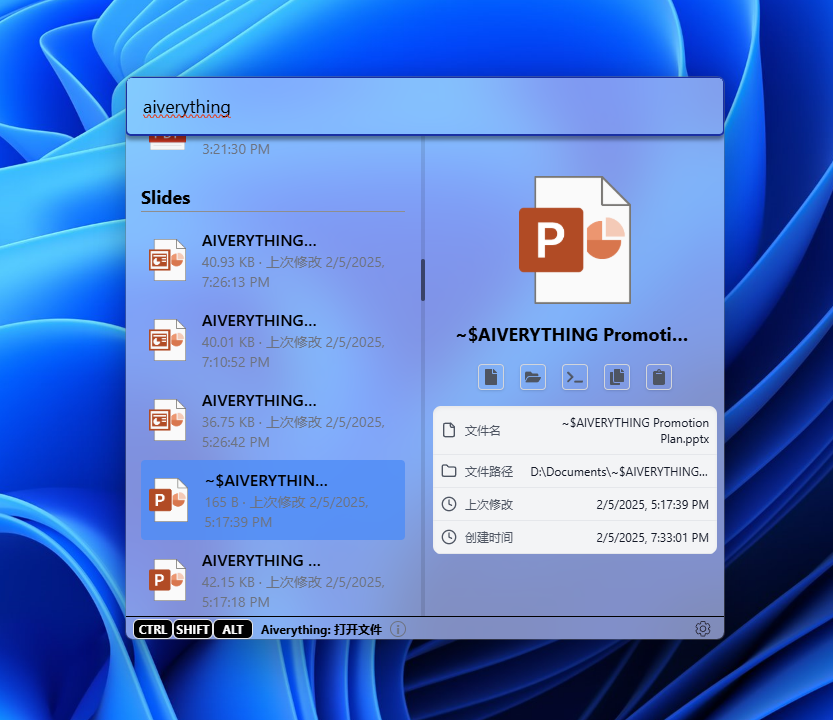Click the ~$AIVERYTHING Promotion Plan.pptx filename value
Viewport: 833px width, 720px height.
click(x=635, y=430)
